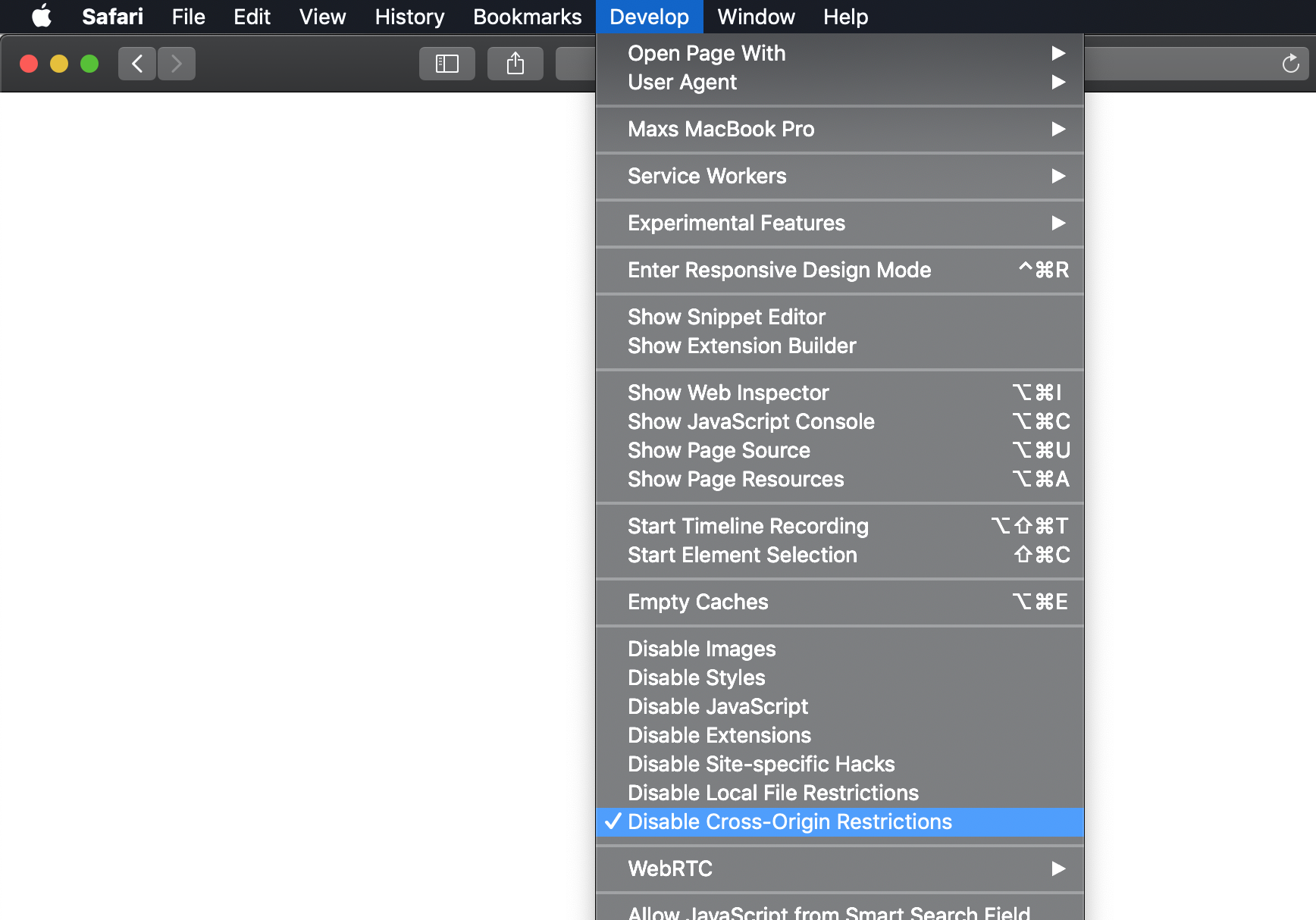This screenshot has height=920, width=1316.
Task: Choose Show Page Resources
Action: (840, 479)
